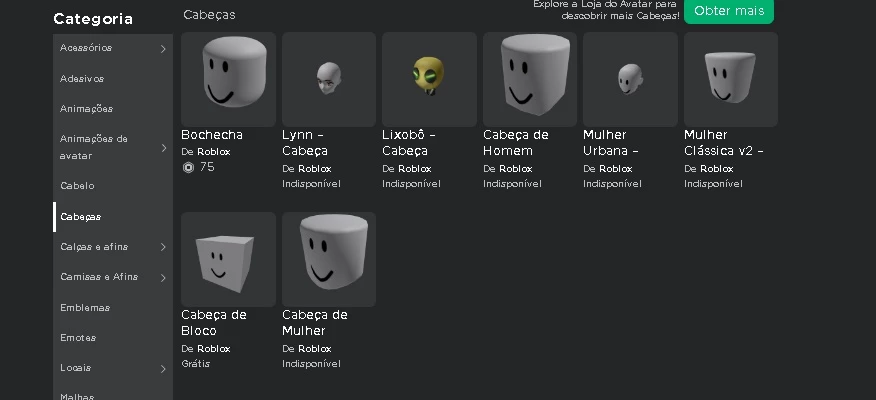Expand the Animações de avatar chevron

(x=163, y=147)
